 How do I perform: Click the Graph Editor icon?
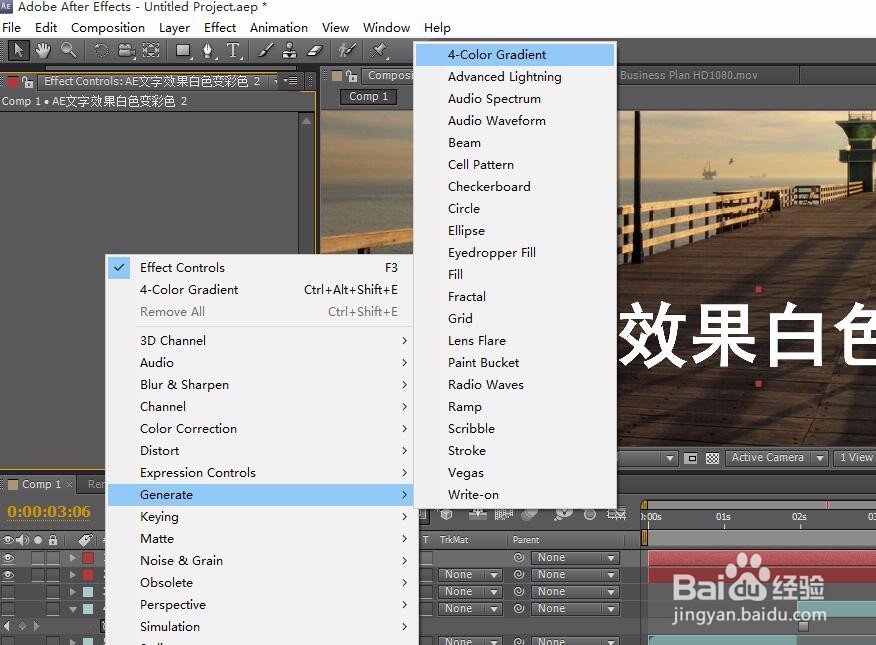click(x=617, y=514)
